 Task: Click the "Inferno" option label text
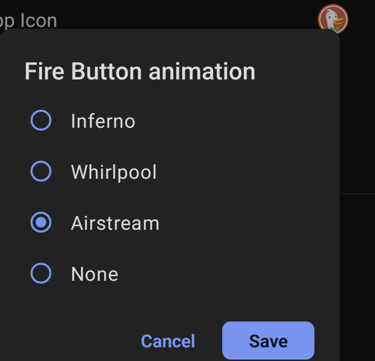103,121
